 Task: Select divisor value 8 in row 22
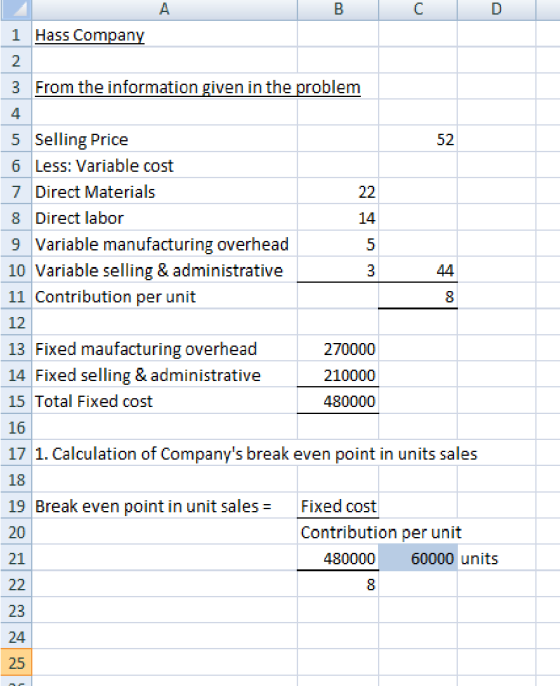pyautogui.click(x=338, y=584)
